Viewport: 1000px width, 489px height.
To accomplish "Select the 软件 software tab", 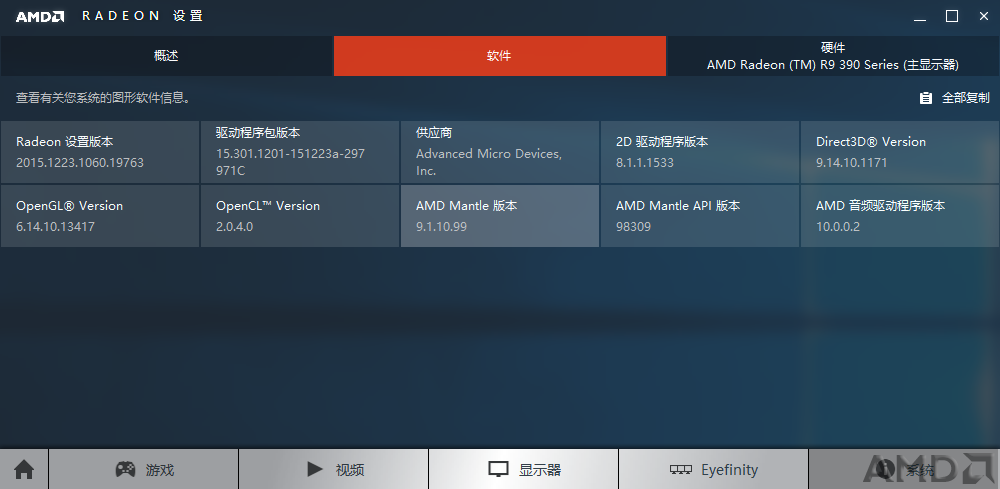I will pyautogui.click(x=499, y=56).
